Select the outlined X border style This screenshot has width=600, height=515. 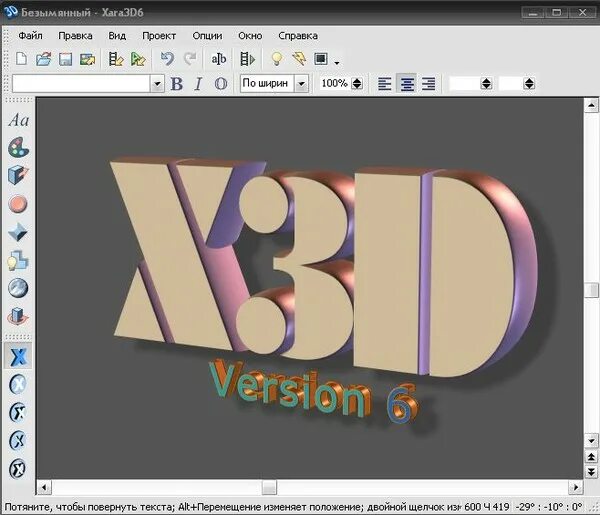point(18,440)
